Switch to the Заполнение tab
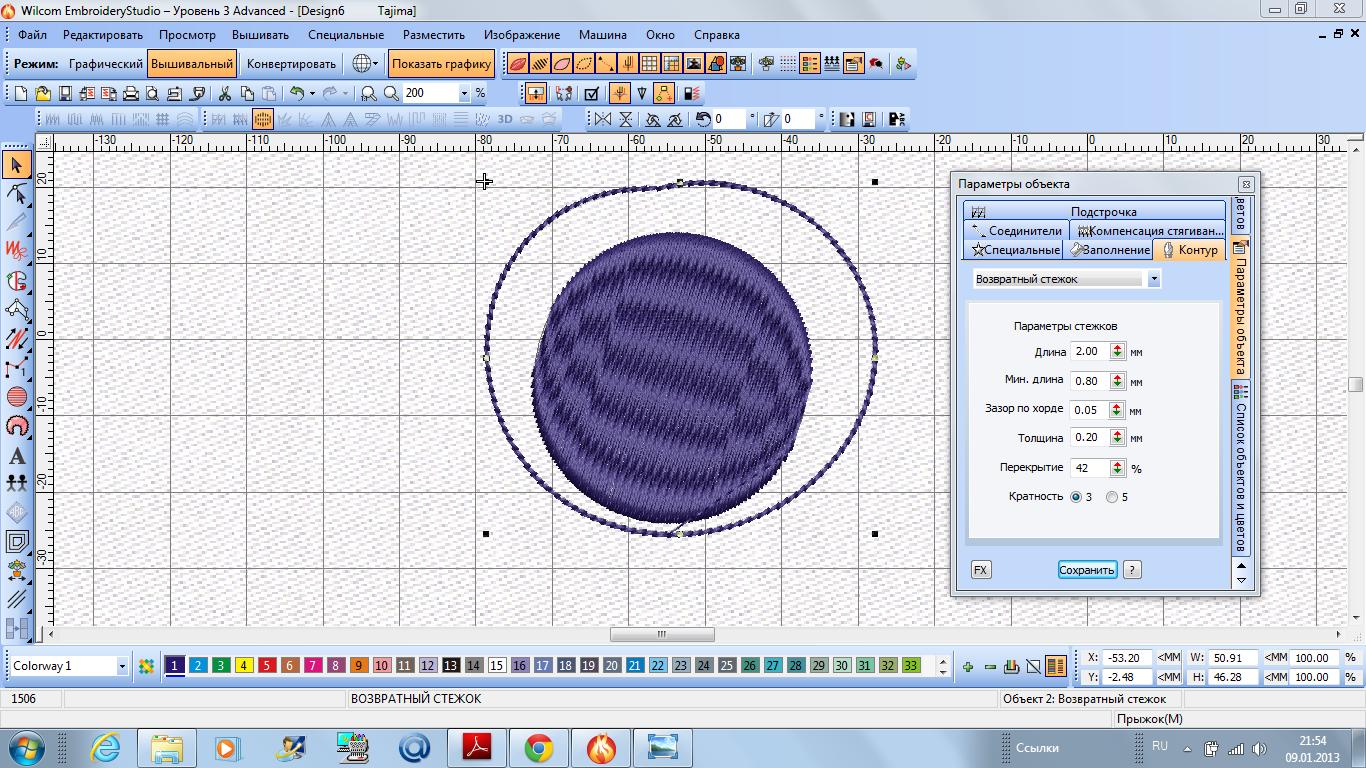The width and height of the screenshot is (1366, 768). tap(1109, 250)
